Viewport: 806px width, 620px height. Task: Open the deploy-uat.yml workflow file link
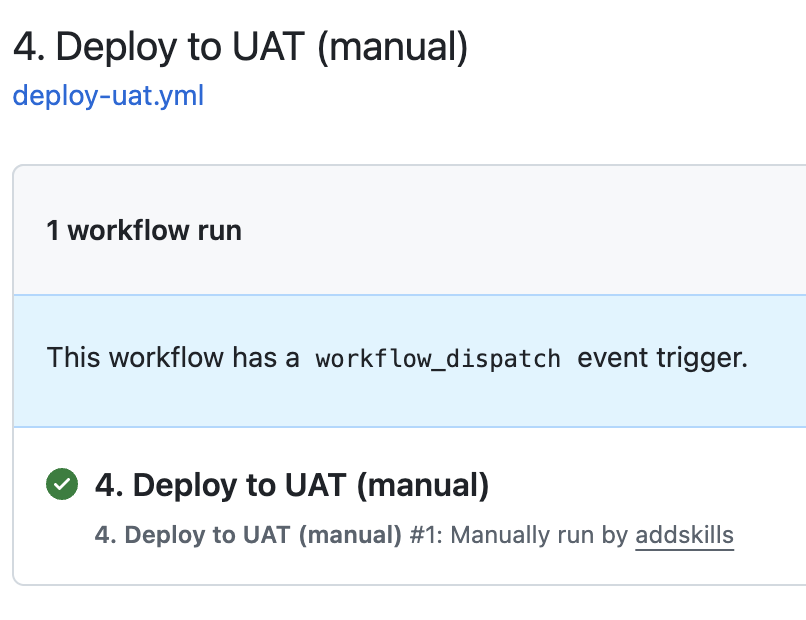[x=108, y=96]
